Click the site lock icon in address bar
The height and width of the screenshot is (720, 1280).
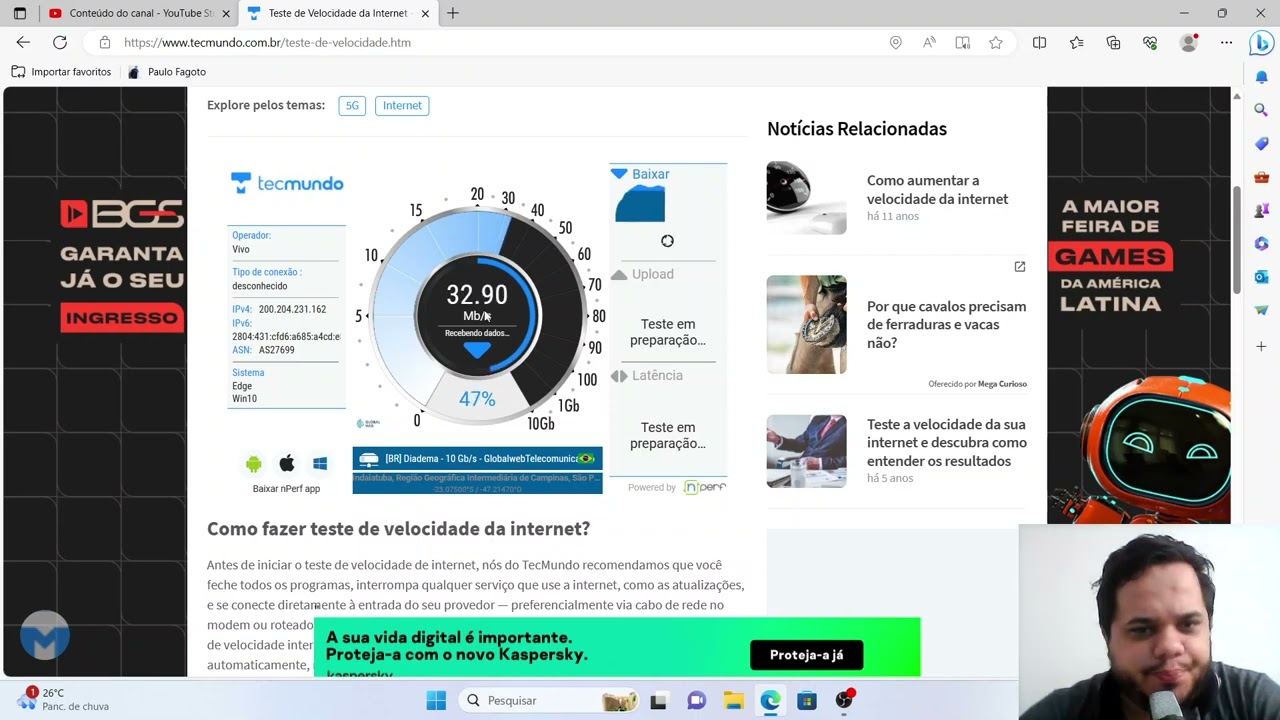[x=104, y=42]
